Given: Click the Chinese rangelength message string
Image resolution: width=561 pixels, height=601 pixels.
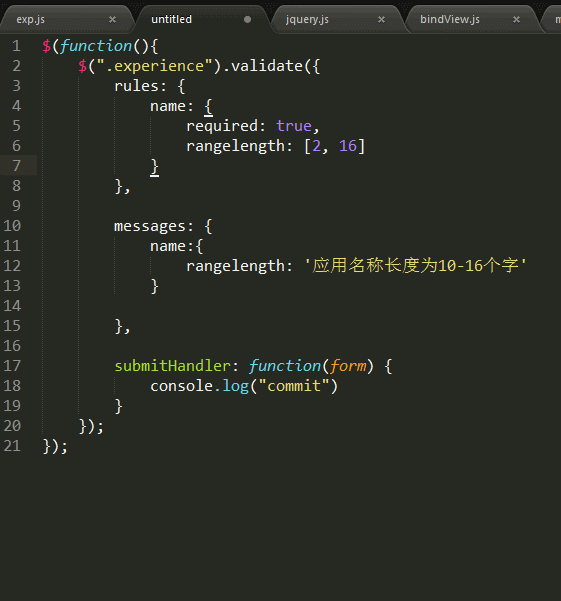Looking at the screenshot, I should [x=415, y=266].
